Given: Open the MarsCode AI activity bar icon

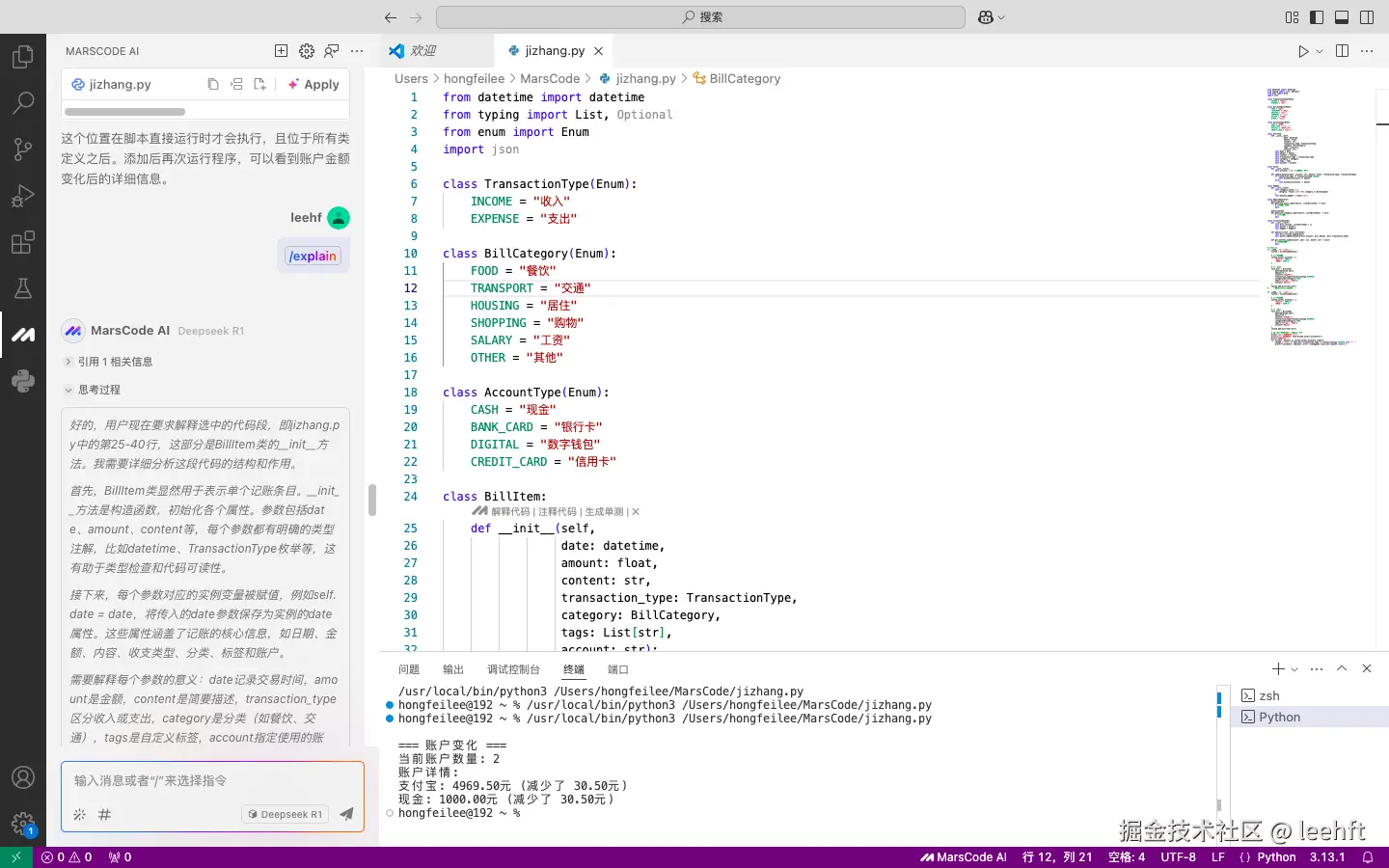Looking at the screenshot, I should point(23,335).
